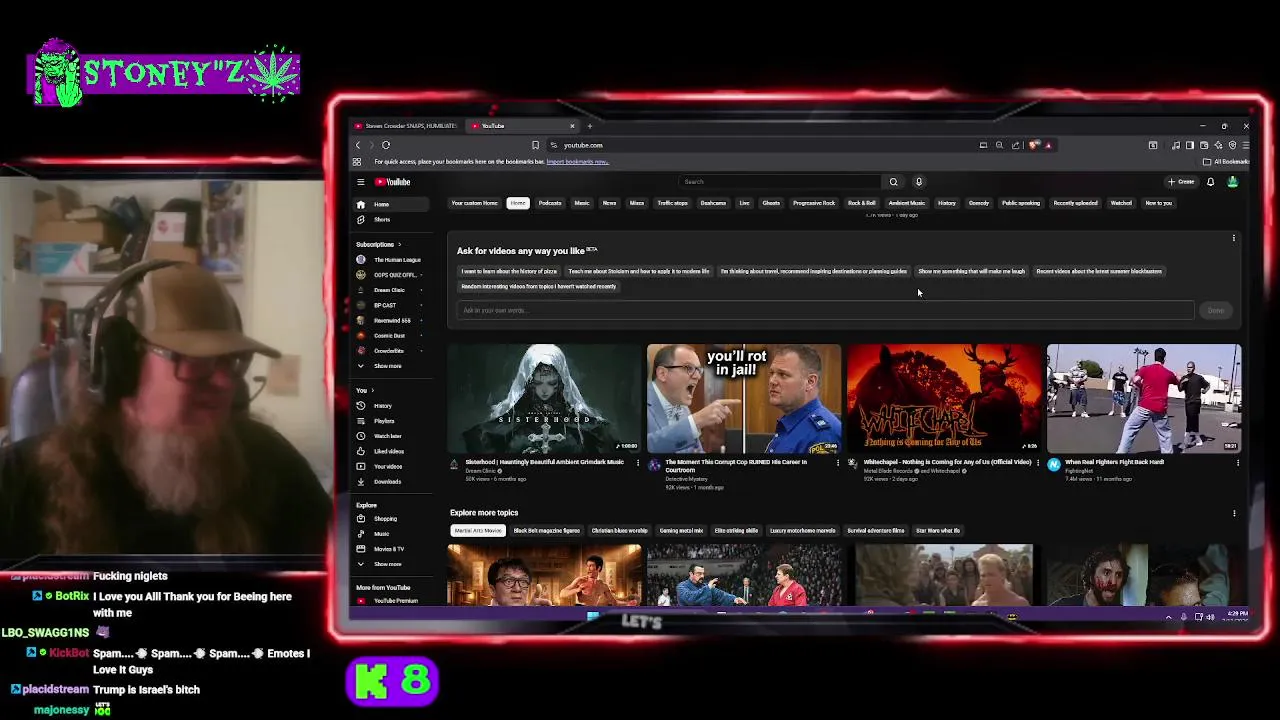Click the bookmark icon beside address bar
The width and height of the screenshot is (1280, 720).
tap(535, 145)
